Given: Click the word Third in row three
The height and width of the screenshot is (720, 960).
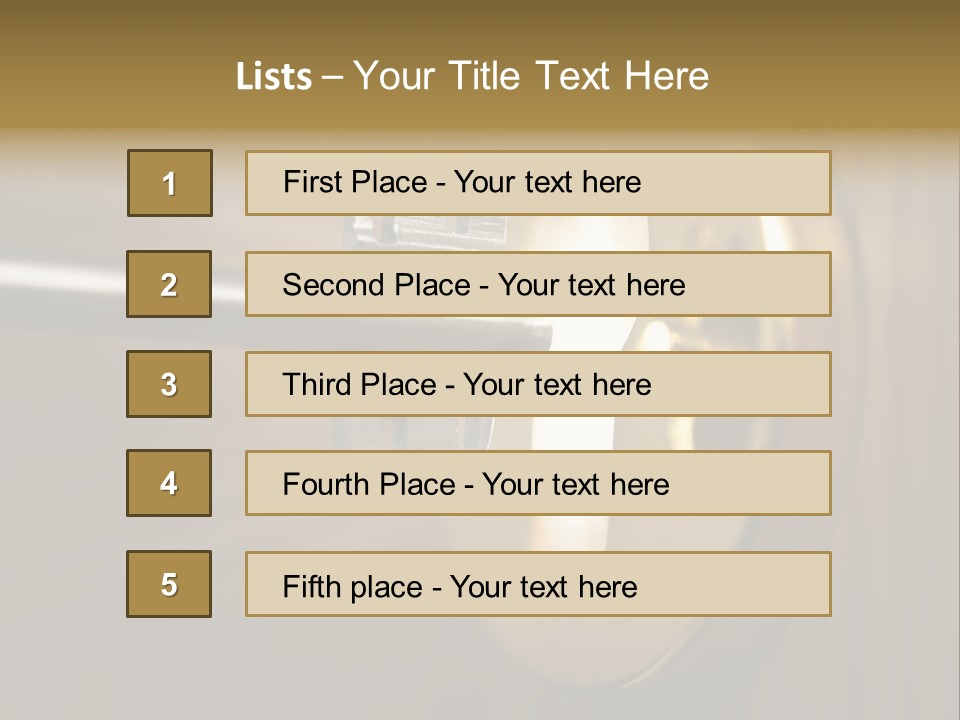Looking at the screenshot, I should (315, 384).
